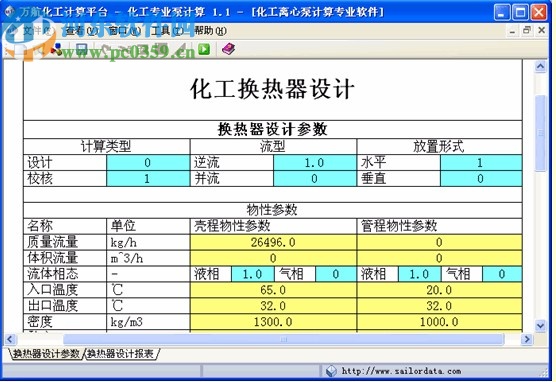
Task: Click the 单位 column header cell
Action: pyautogui.click(x=148, y=226)
